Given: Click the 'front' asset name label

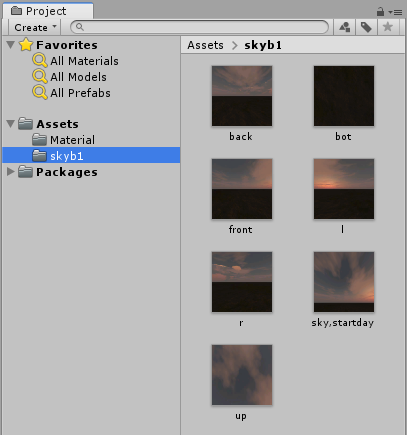Looking at the screenshot, I should [x=241, y=230].
